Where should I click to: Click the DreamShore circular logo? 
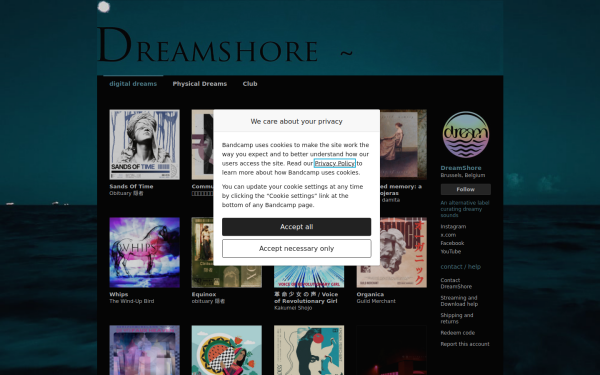click(465, 135)
